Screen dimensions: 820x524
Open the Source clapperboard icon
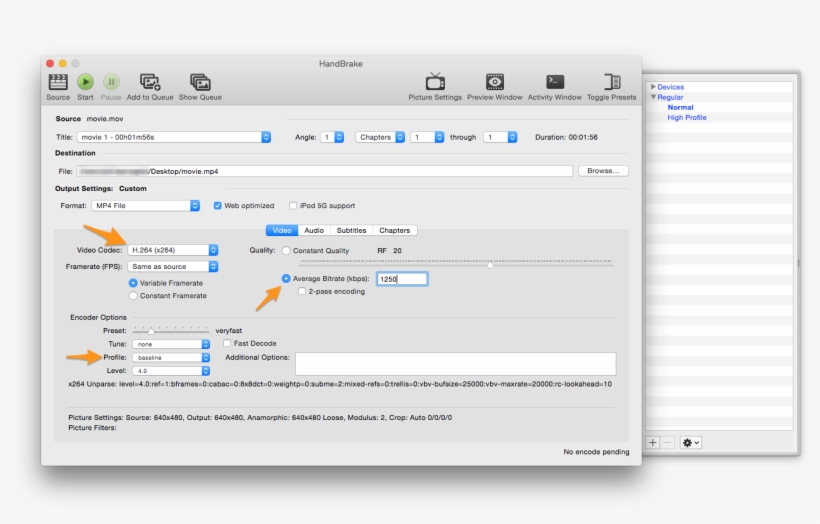(58, 82)
